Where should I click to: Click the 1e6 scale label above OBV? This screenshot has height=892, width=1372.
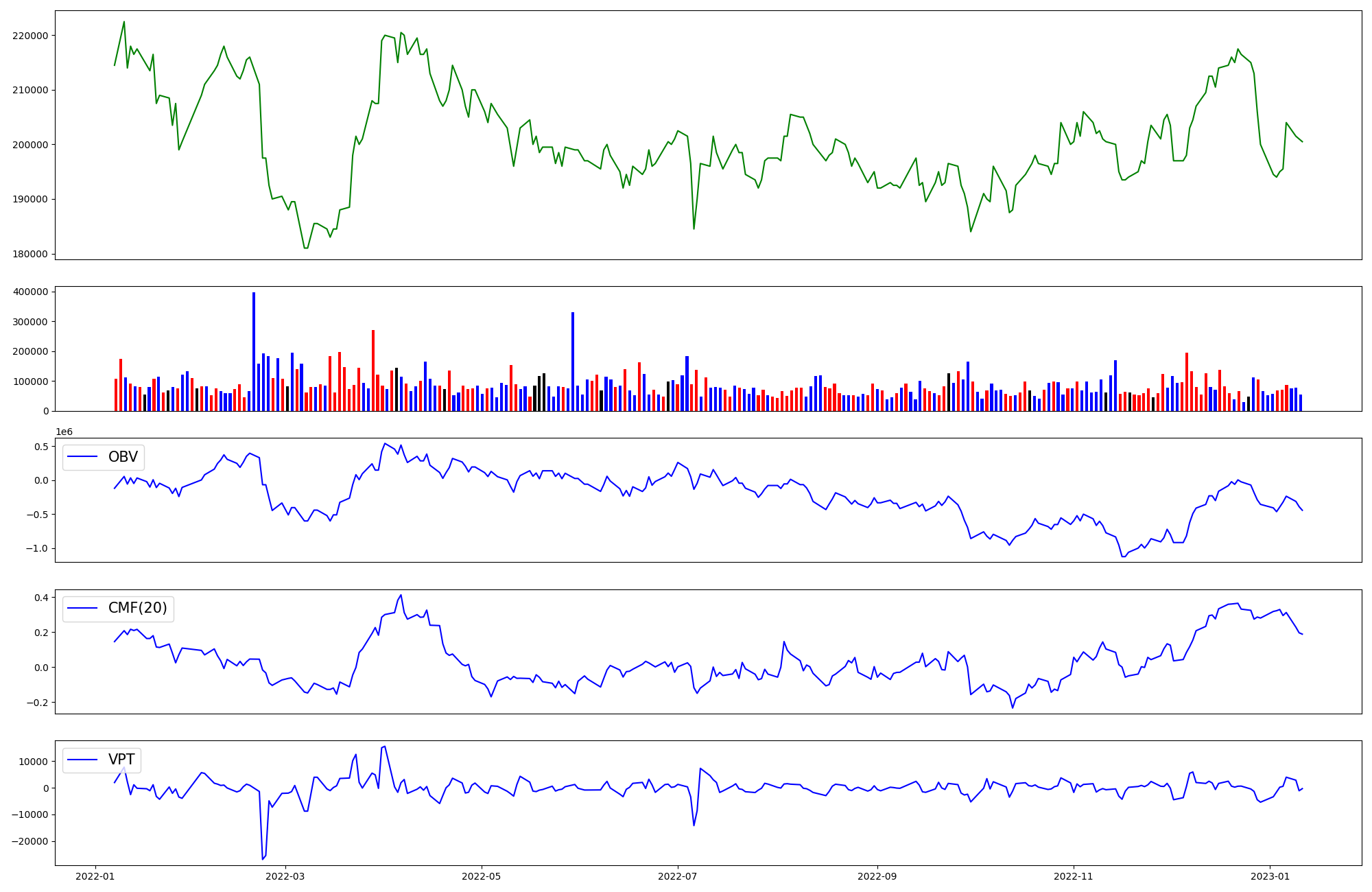(64, 432)
